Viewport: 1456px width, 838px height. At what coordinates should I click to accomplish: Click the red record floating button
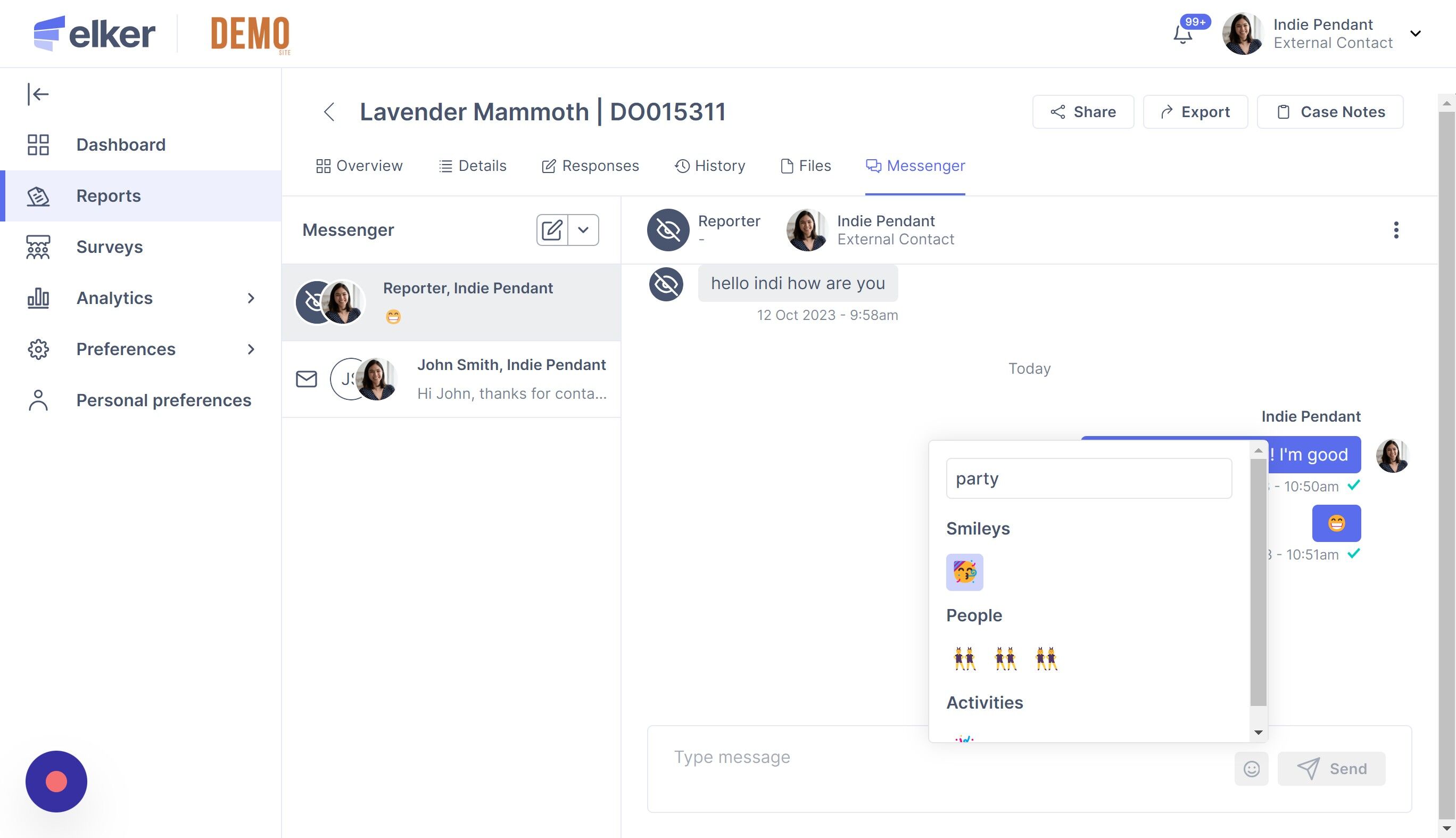coord(56,781)
